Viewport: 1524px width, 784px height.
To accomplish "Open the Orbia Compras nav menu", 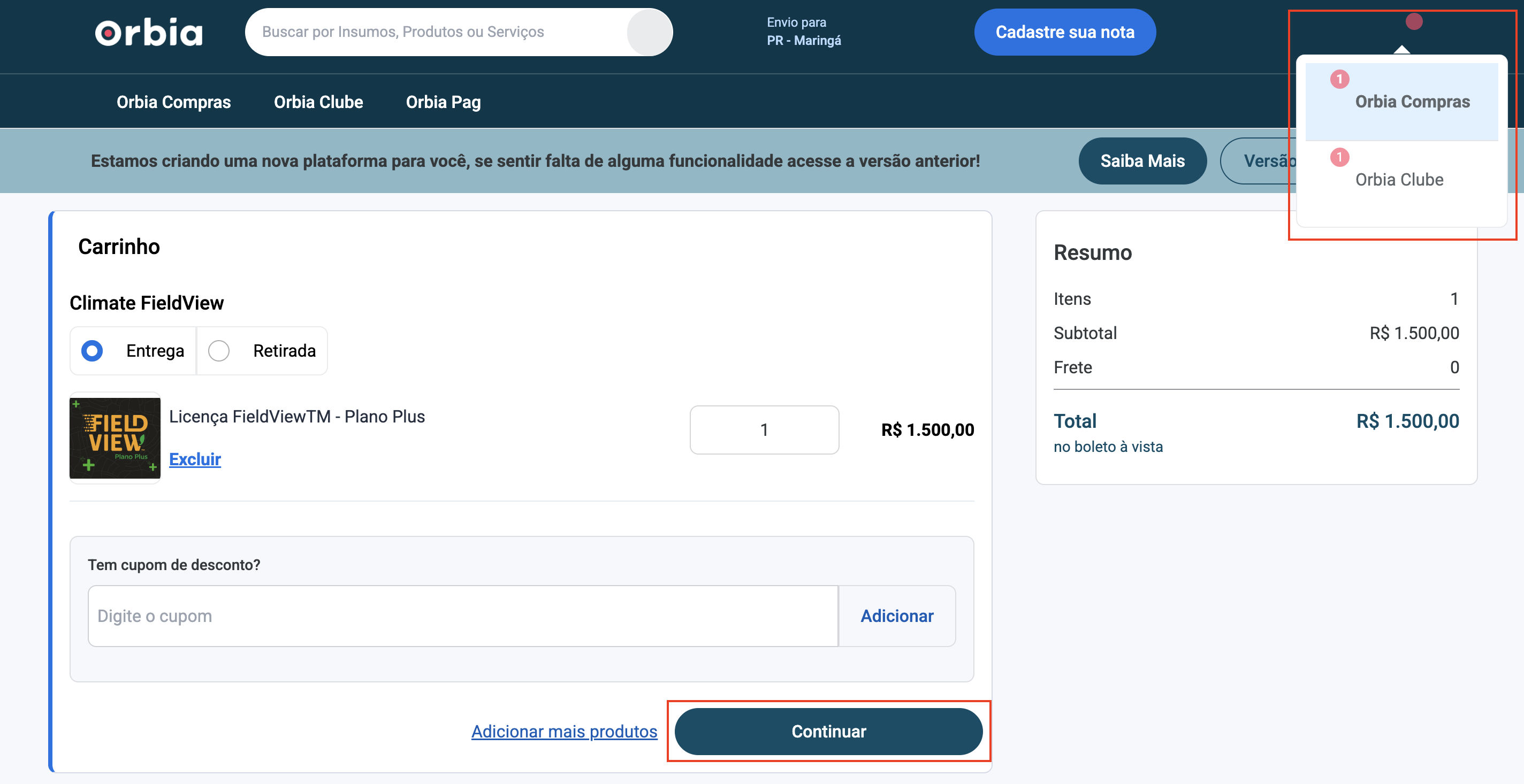I will click(x=173, y=102).
